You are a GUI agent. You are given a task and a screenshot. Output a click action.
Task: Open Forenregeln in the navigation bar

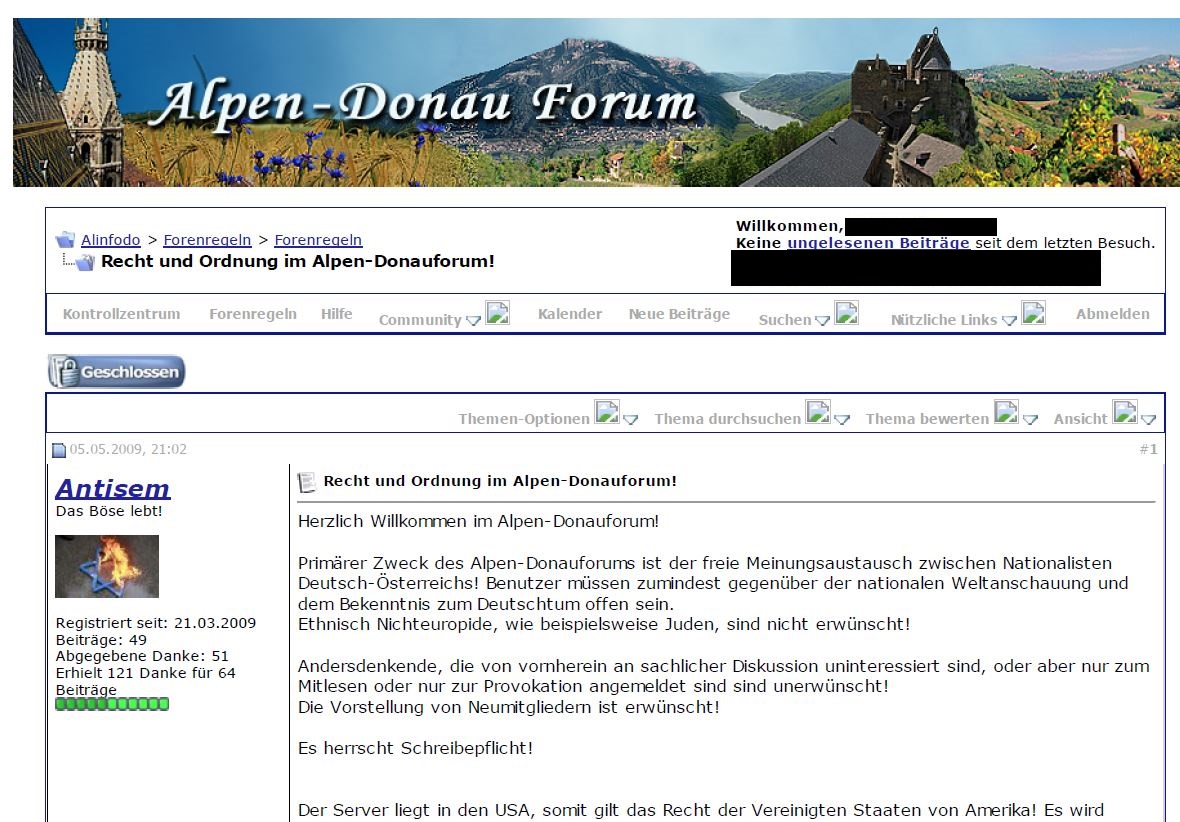click(x=253, y=314)
